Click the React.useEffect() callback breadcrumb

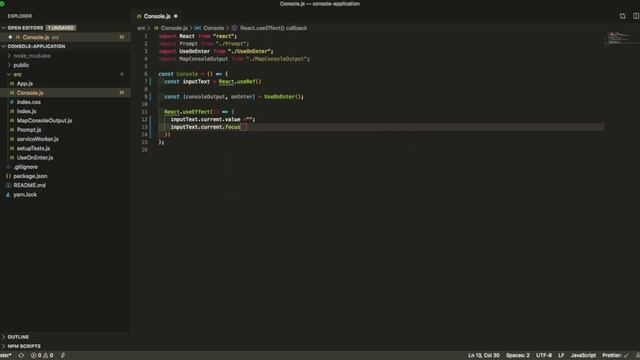[x=273, y=28]
